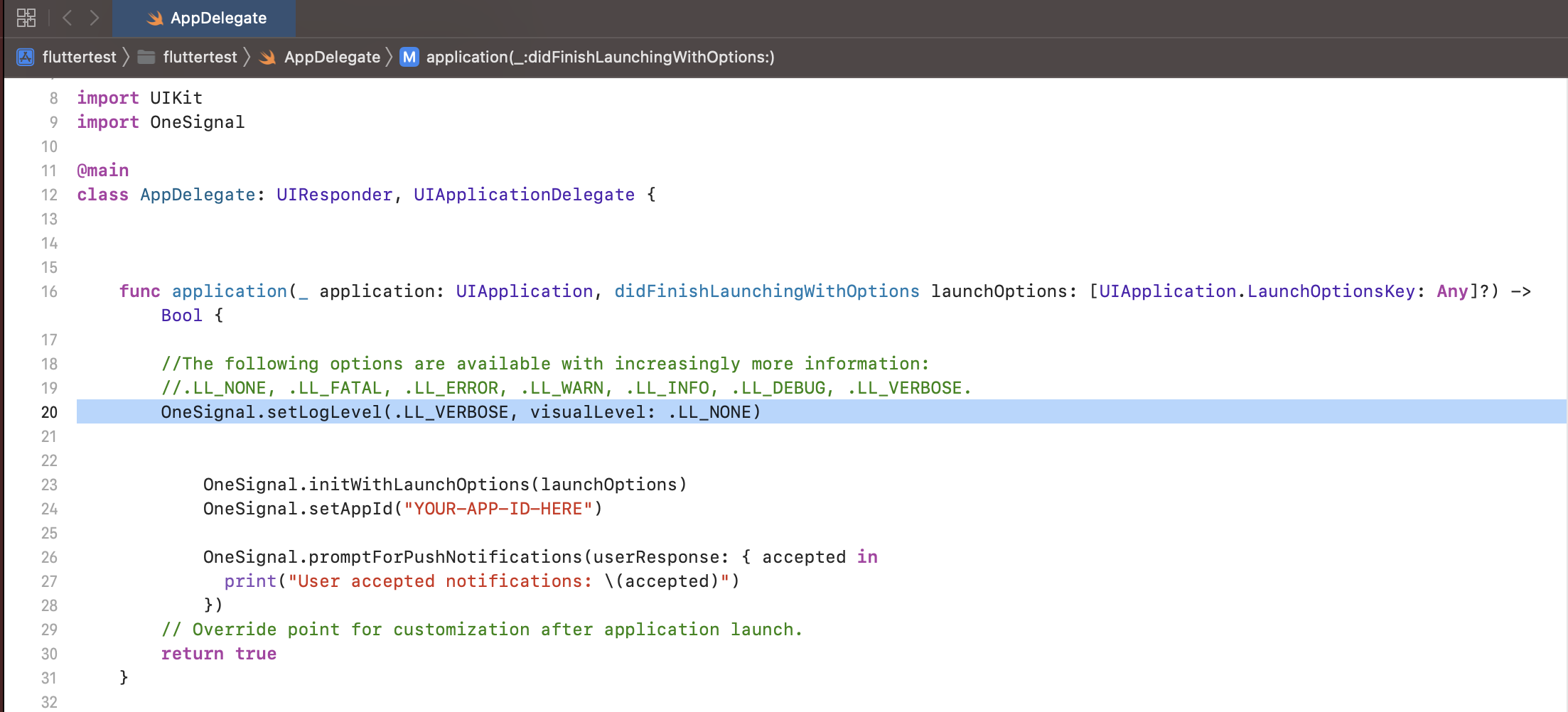Screen dimensions: 1568x712
Task: Click '.LL_FATAL' in the comment line
Action: (334, 388)
